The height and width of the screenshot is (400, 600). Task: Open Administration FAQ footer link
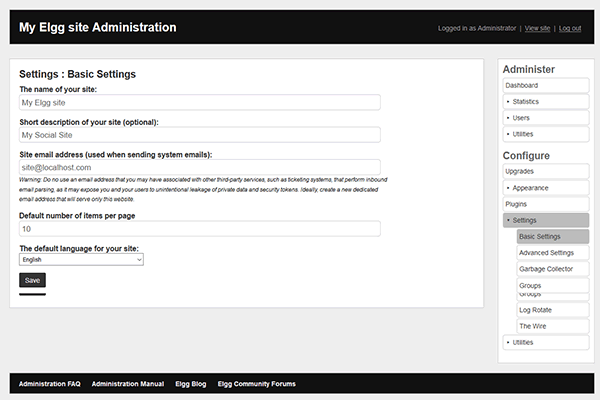(49, 384)
